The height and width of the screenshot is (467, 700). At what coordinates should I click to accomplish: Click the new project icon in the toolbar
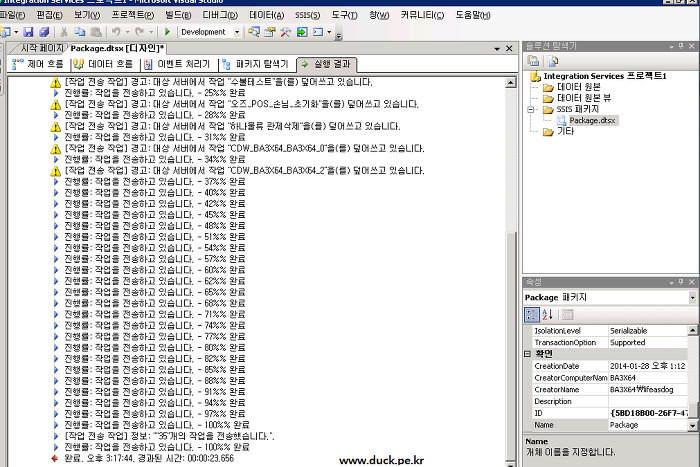(5, 32)
